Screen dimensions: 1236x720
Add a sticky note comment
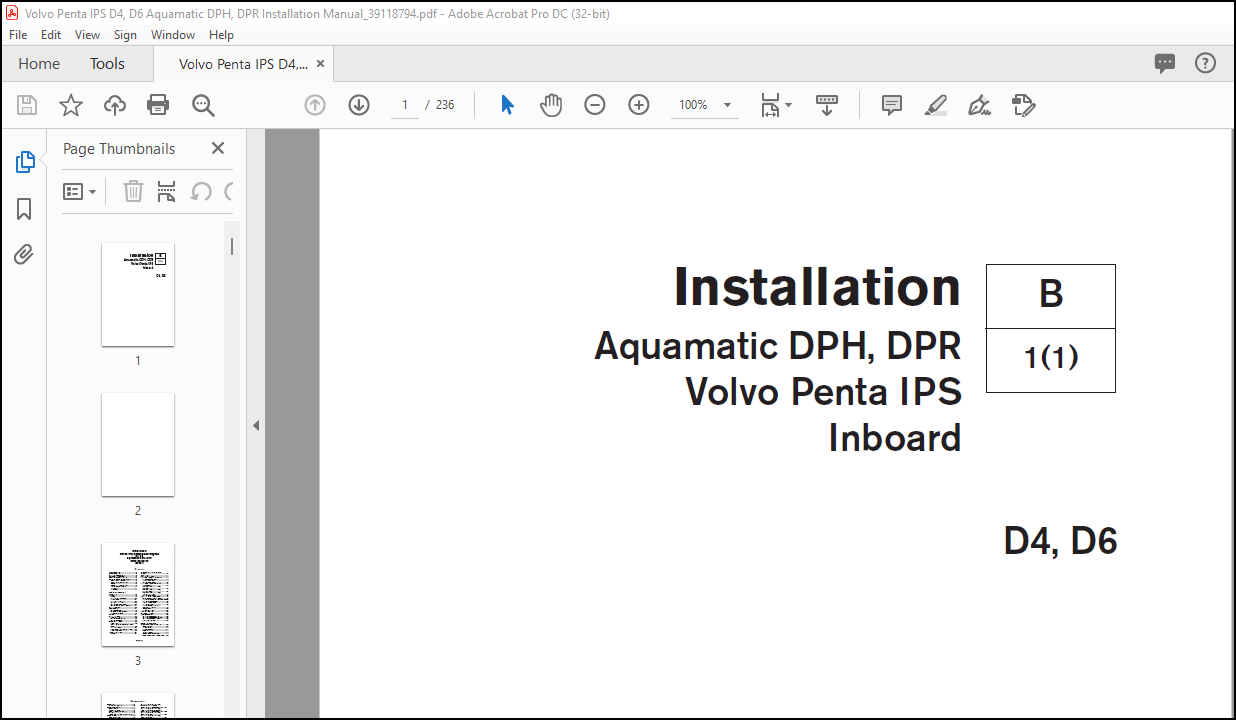point(892,105)
